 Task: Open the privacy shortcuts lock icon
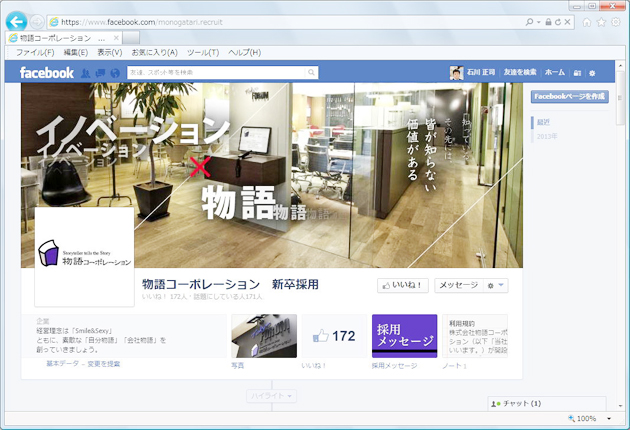point(577,73)
